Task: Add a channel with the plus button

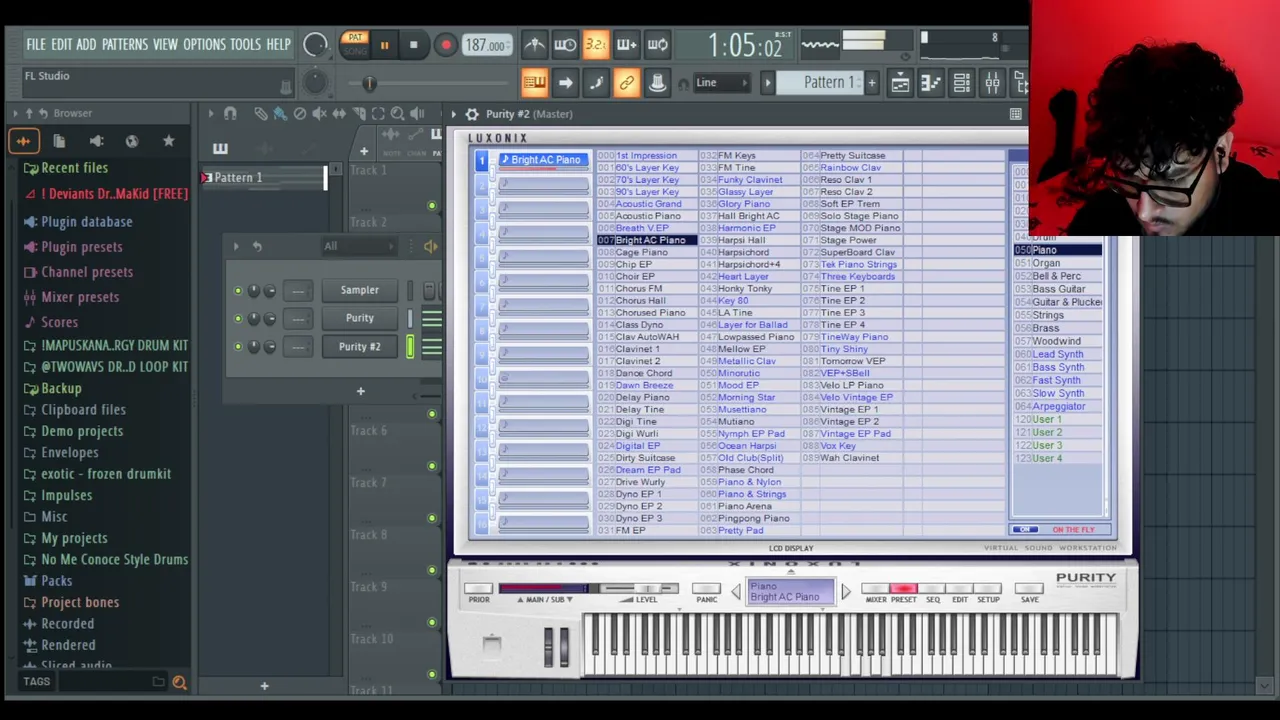Action: coord(361,391)
